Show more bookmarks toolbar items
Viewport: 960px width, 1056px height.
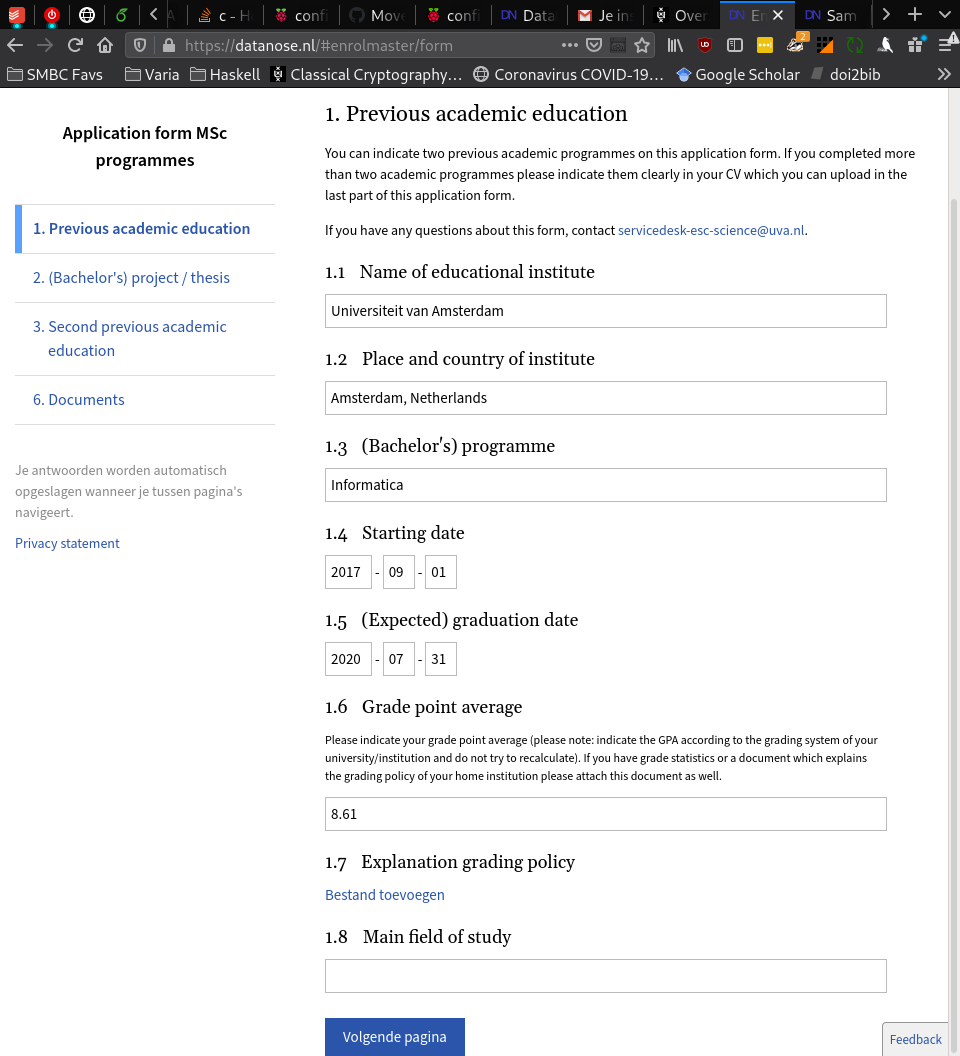tap(944, 74)
